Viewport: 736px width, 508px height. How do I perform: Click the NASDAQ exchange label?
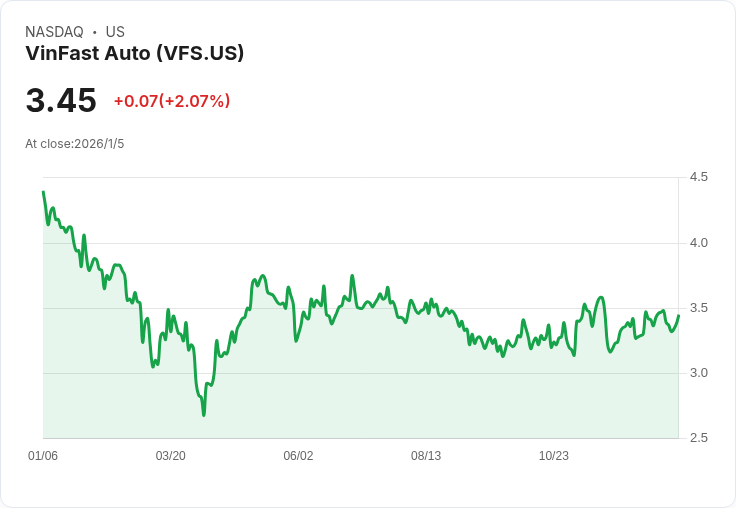[x=54, y=32]
